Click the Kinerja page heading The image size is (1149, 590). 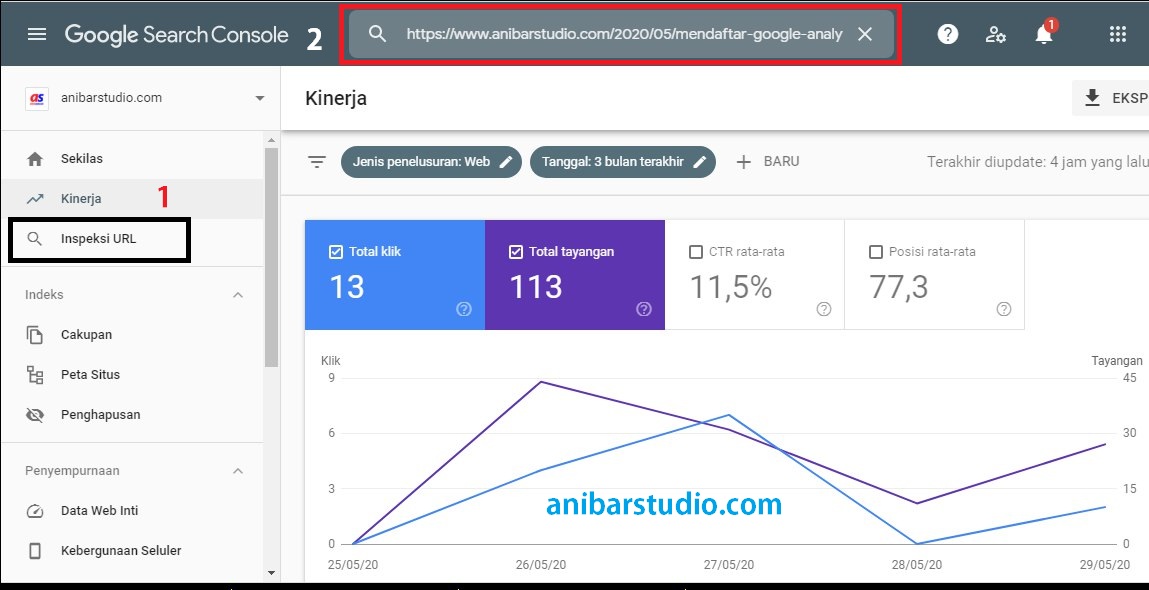tap(336, 98)
